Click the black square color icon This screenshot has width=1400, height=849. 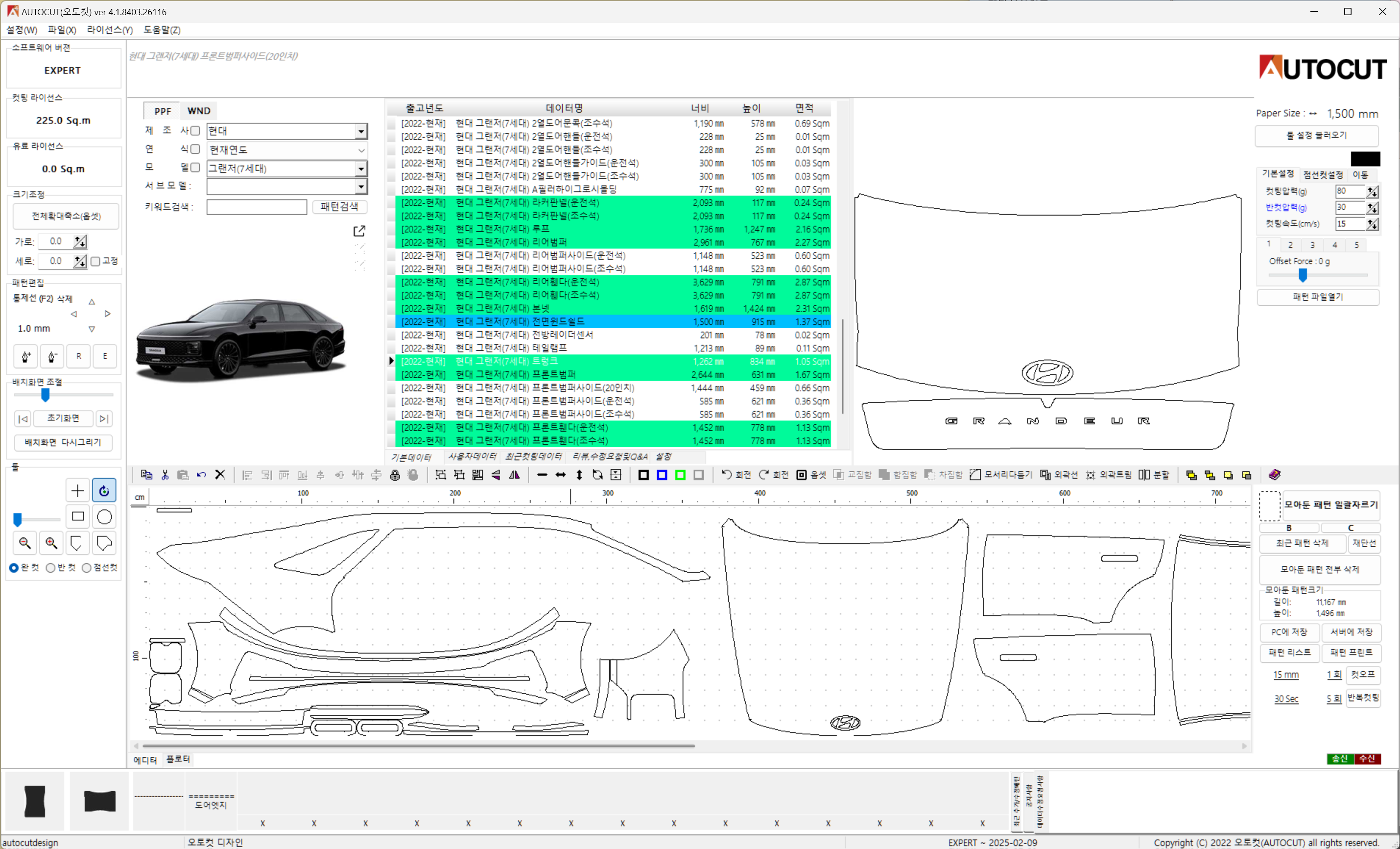643,475
